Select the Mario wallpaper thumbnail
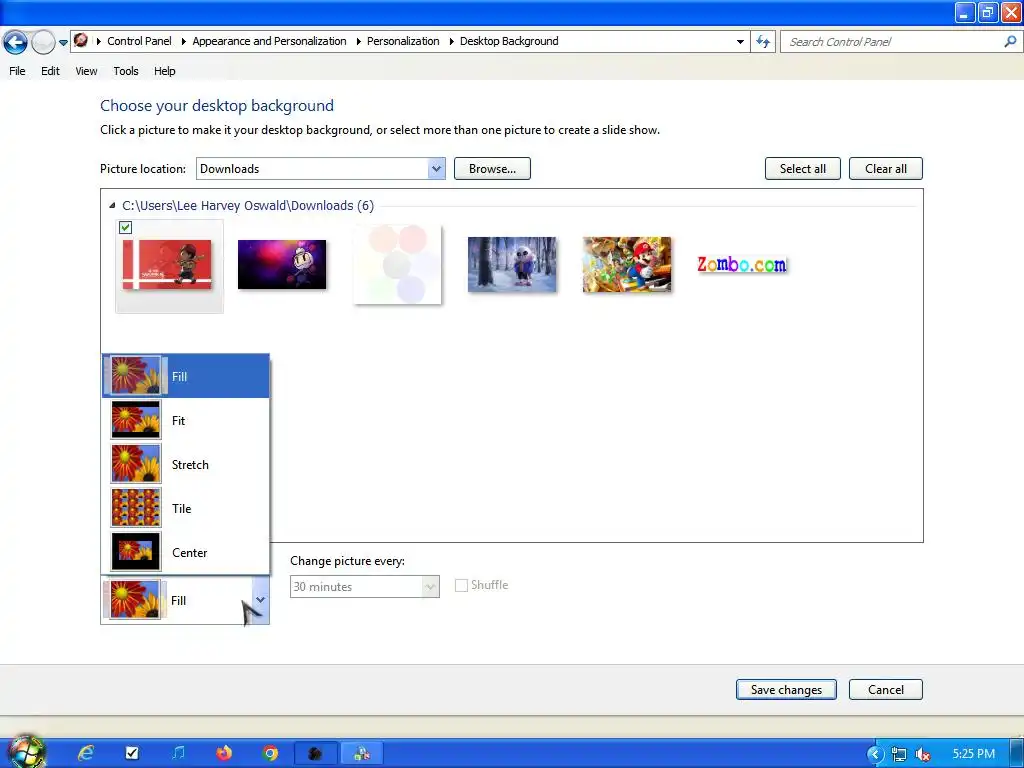Screen dimensions: 1024x768 coord(627,264)
